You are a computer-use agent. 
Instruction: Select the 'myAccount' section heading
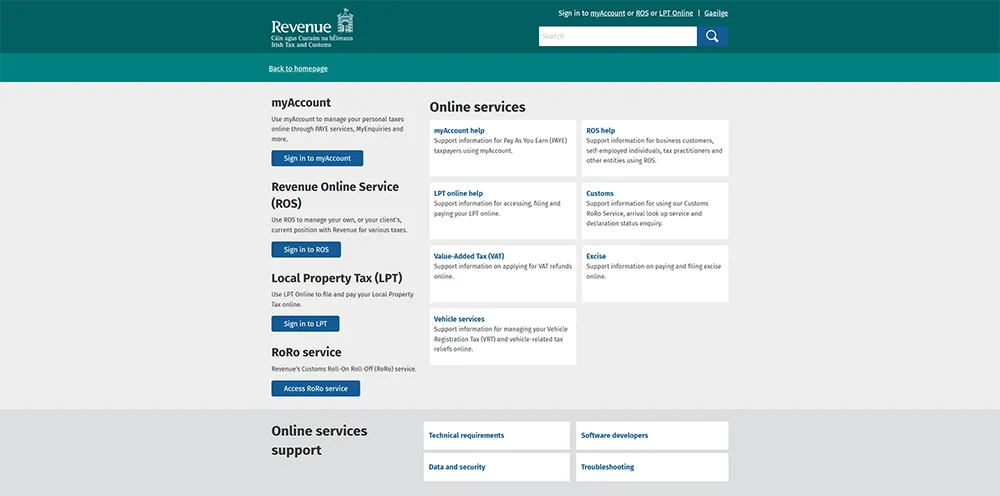(x=301, y=103)
